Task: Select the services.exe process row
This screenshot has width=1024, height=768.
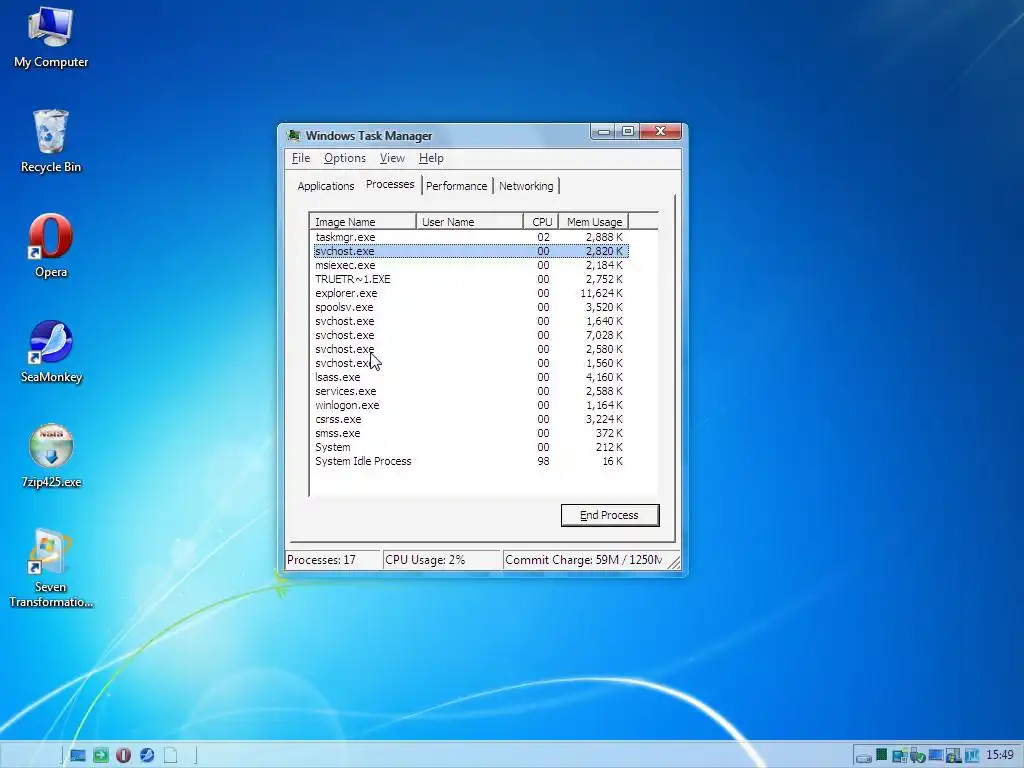Action: point(470,391)
